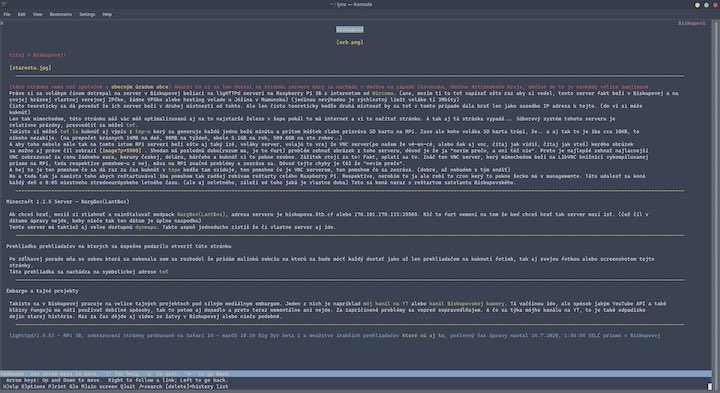This screenshot has width=720, height=393.
Task: Follow the [erb.png] image link
Action: [350, 42]
